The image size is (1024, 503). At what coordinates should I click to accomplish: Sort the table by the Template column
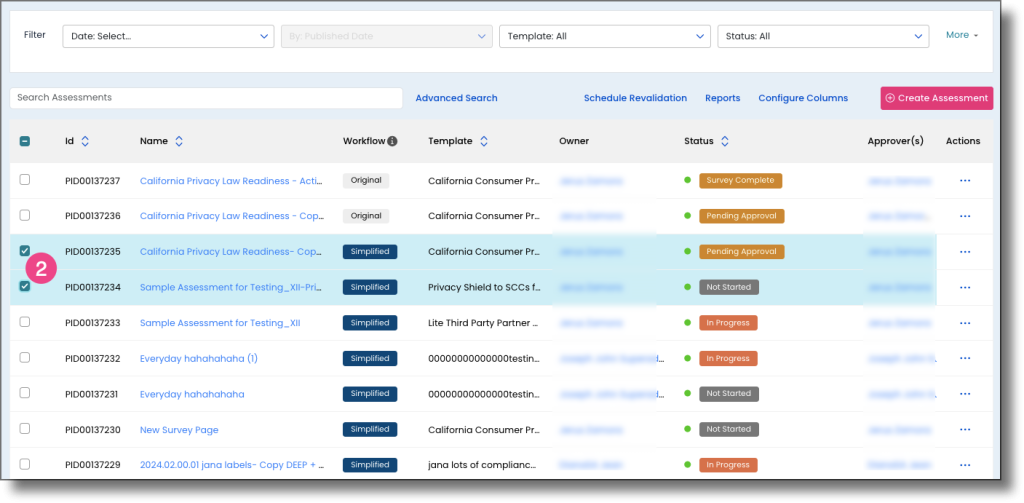484,141
